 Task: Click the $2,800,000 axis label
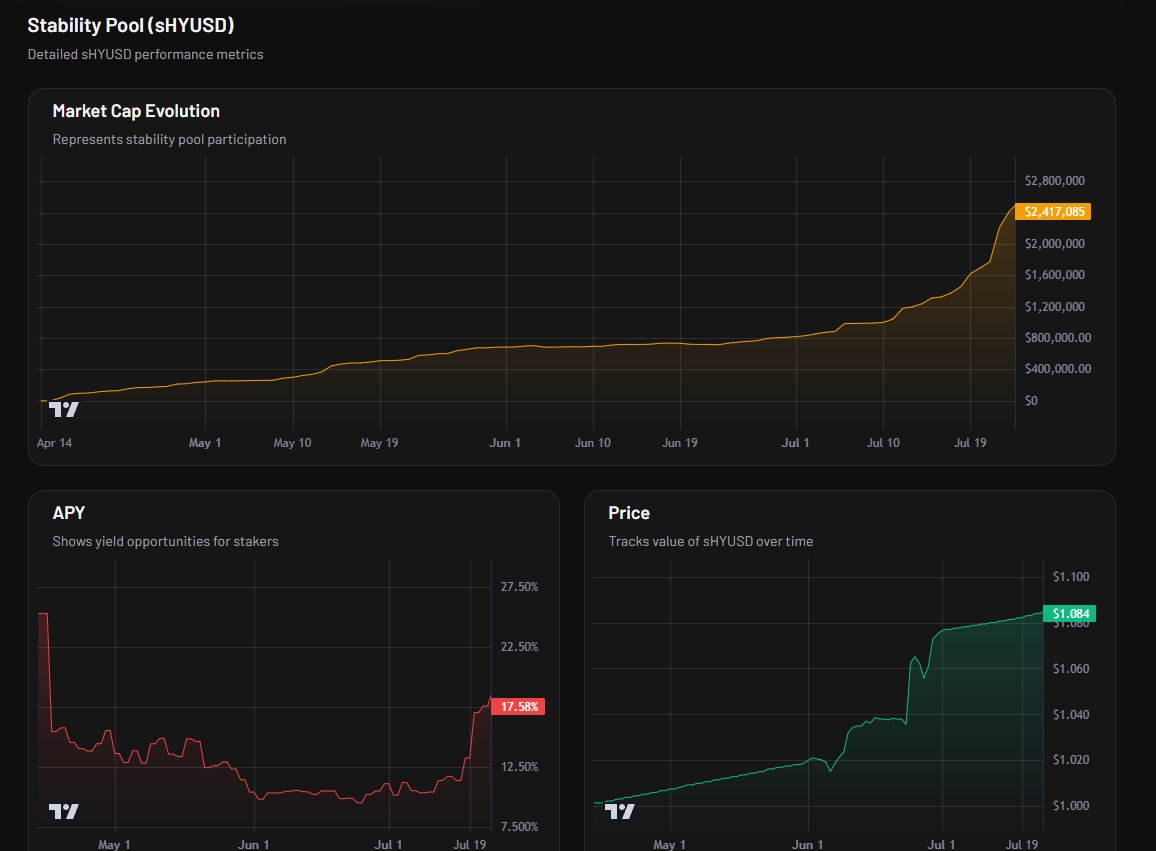coord(1055,181)
